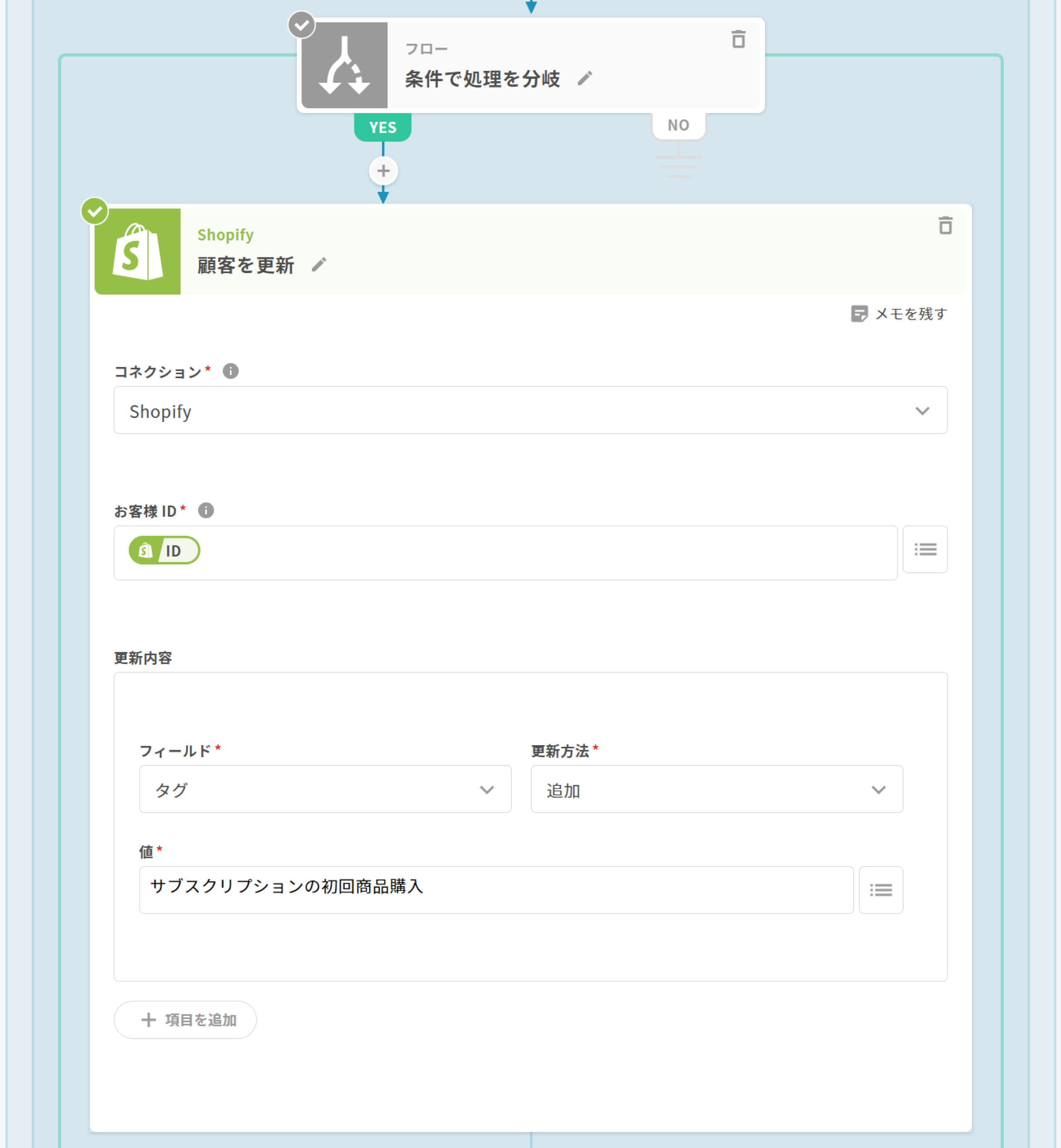Click the gray branch flow icon
The width and height of the screenshot is (1061, 1148).
[344, 65]
